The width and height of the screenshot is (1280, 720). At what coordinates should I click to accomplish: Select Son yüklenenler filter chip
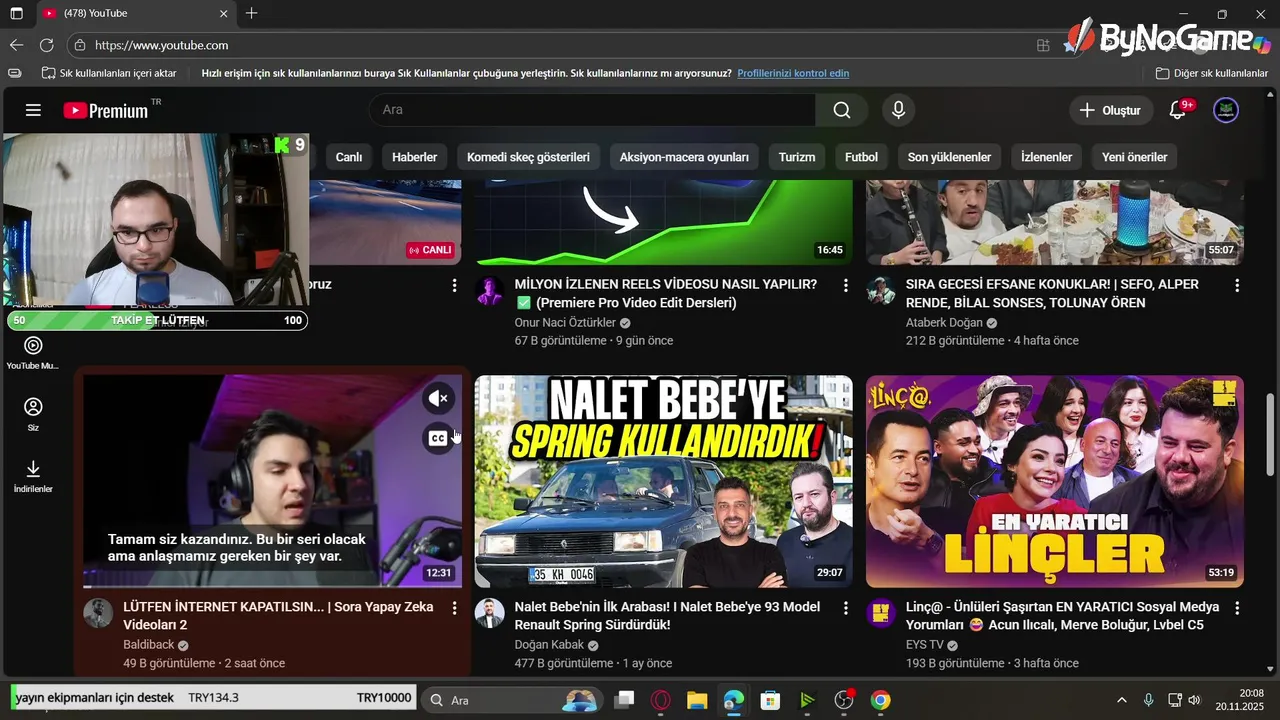point(949,157)
